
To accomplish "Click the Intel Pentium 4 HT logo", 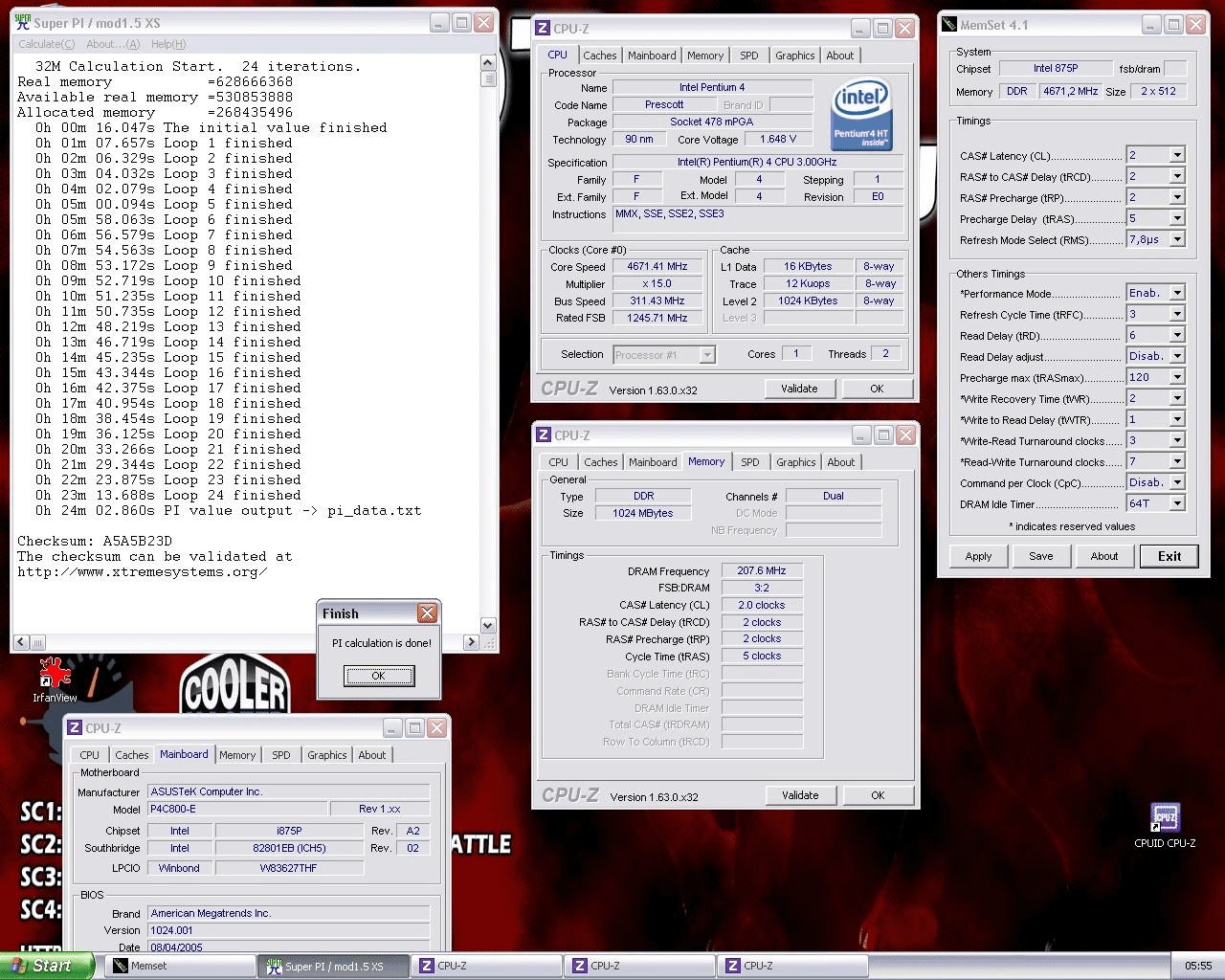I will coord(861,113).
